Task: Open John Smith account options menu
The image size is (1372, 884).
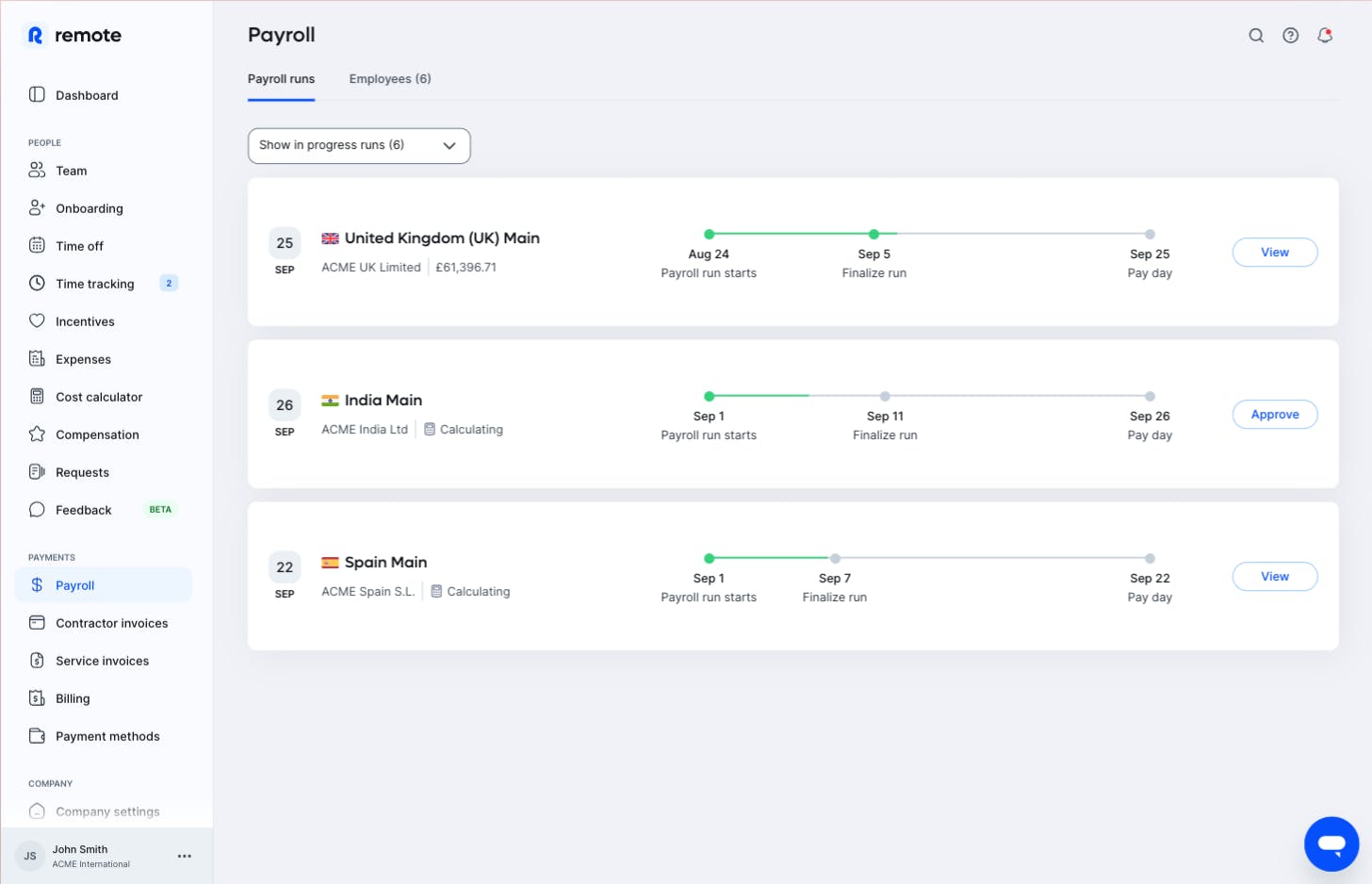Action: click(185, 856)
